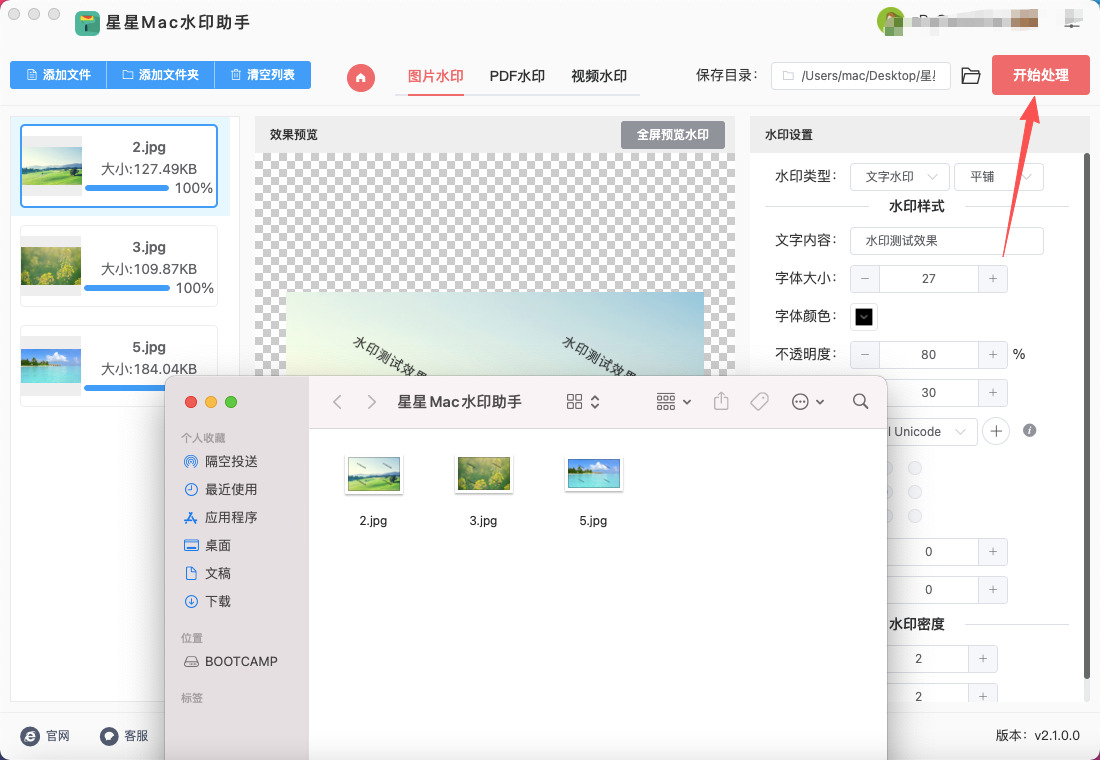Open the save directory folder icon

pos(970,76)
